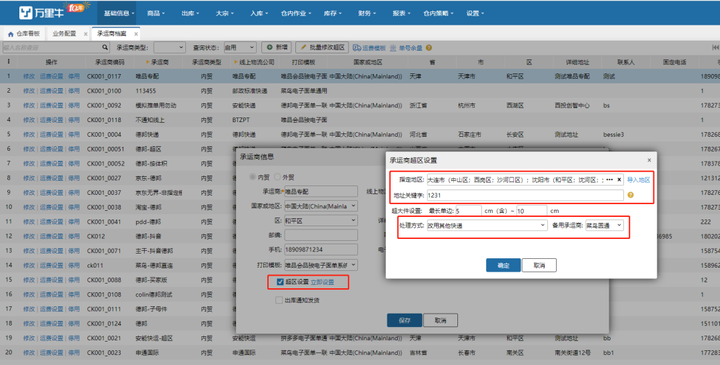Click the orange help icon beside 单号余量
The image size is (720, 365).
point(428,48)
